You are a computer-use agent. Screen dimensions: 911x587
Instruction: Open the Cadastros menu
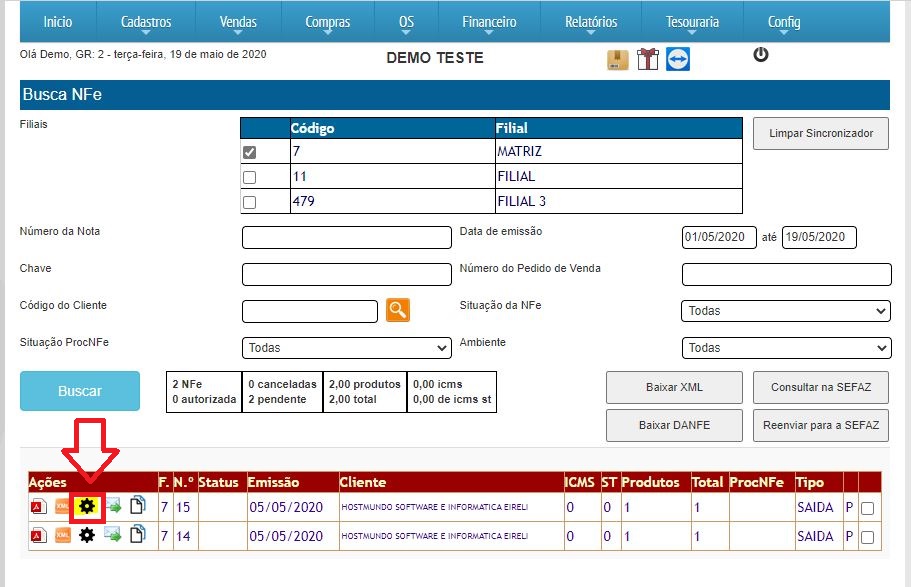146,22
